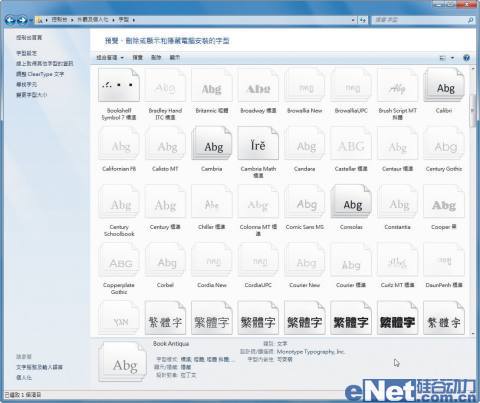This screenshot has height=403, width=480.
Task: Select the DaunPenh font icon
Action: coord(444,260)
